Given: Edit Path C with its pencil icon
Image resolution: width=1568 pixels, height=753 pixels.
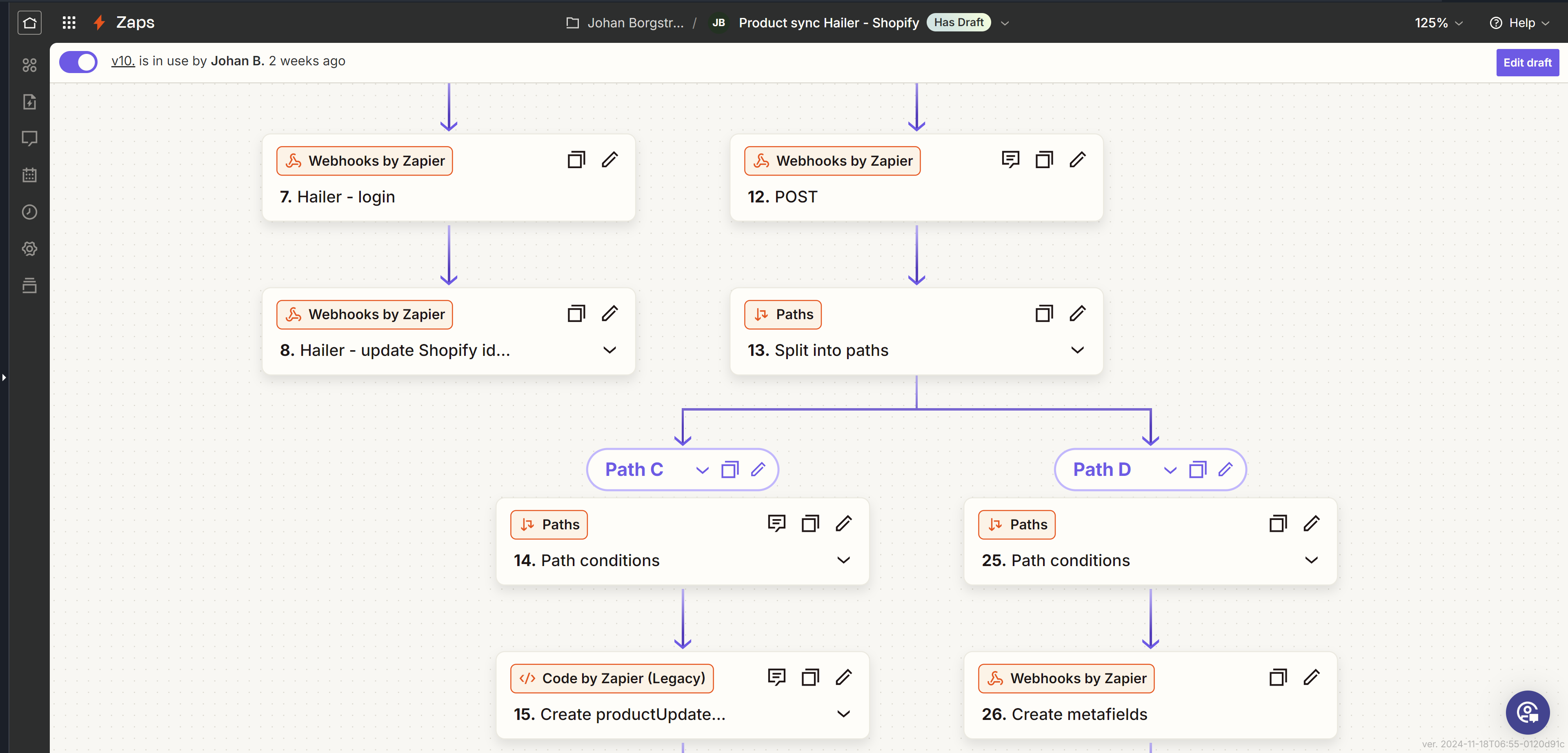Looking at the screenshot, I should coord(758,469).
